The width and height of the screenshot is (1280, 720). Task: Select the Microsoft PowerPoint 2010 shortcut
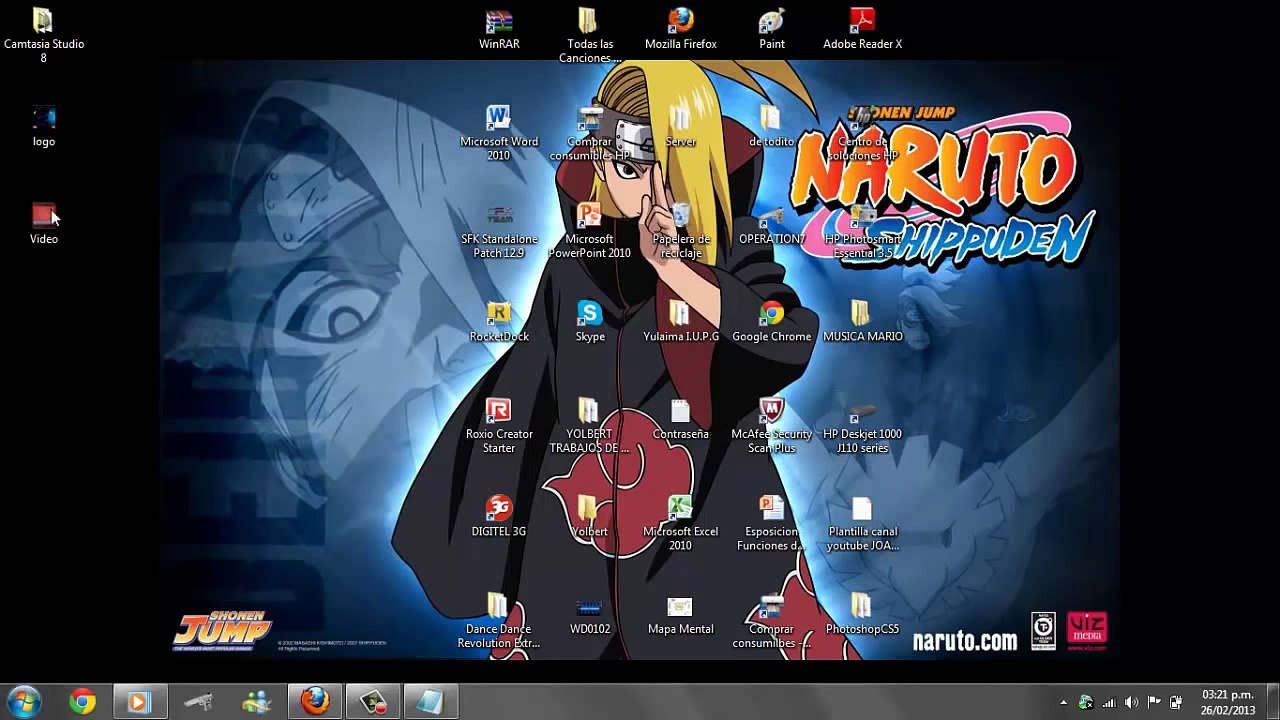tap(590, 231)
